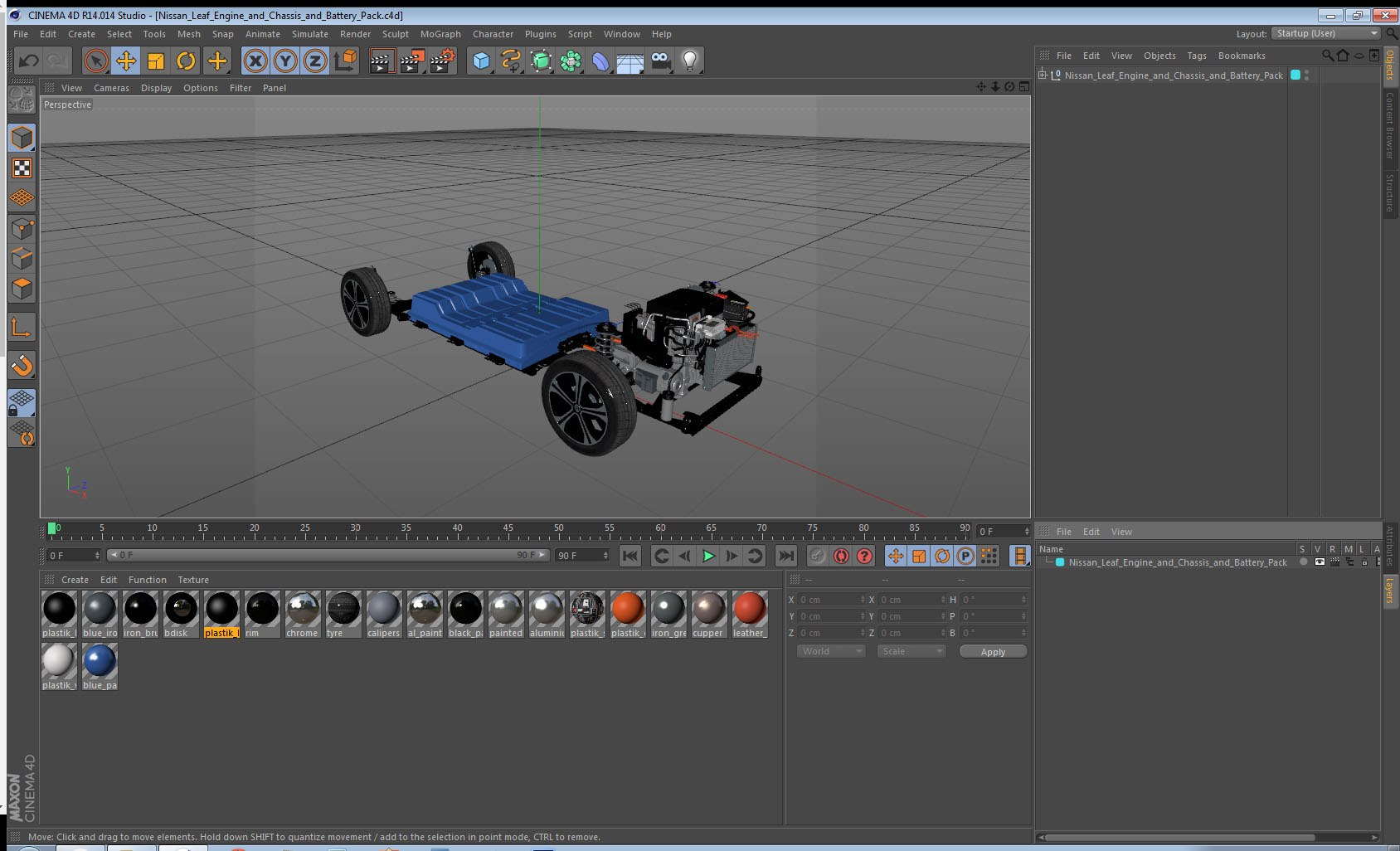The height and width of the screenshot is (851, 1400).
Task: Select the blue_pa material swatch
Action: tap(100, 662)
